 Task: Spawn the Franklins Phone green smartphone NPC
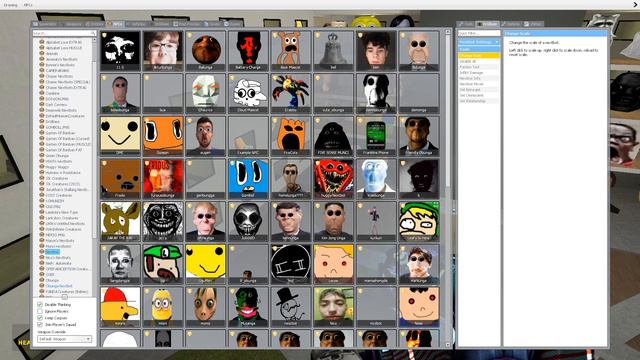click(376, 136)
